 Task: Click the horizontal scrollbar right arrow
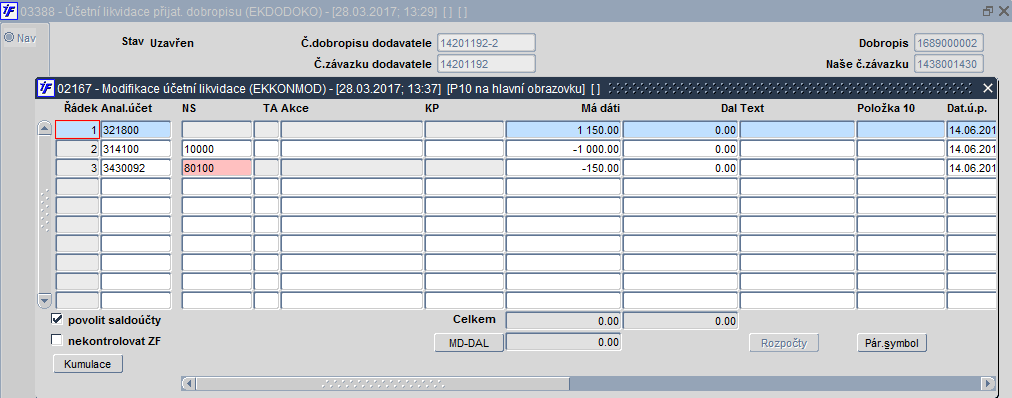[x=988, y=383]
